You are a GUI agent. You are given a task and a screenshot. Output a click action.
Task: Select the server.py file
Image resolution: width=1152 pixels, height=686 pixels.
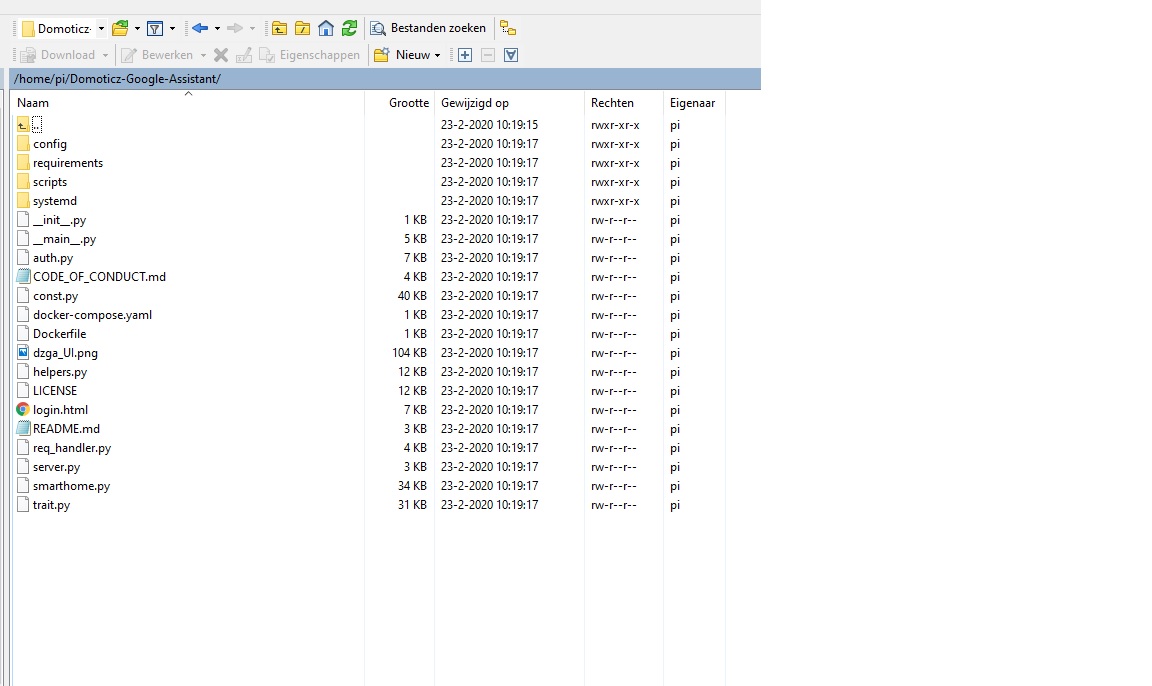tap(57, 467)
